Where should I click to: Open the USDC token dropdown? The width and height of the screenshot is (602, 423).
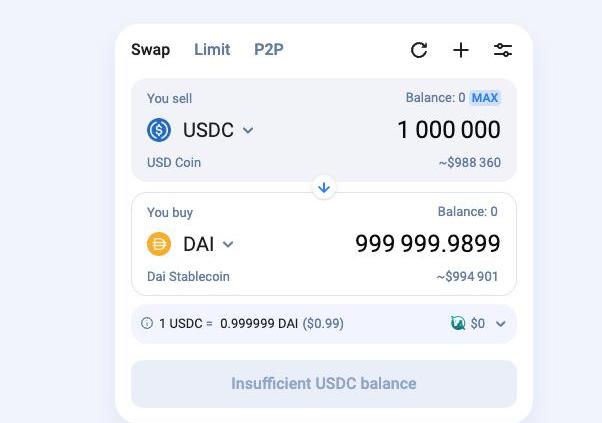(248, 130)
